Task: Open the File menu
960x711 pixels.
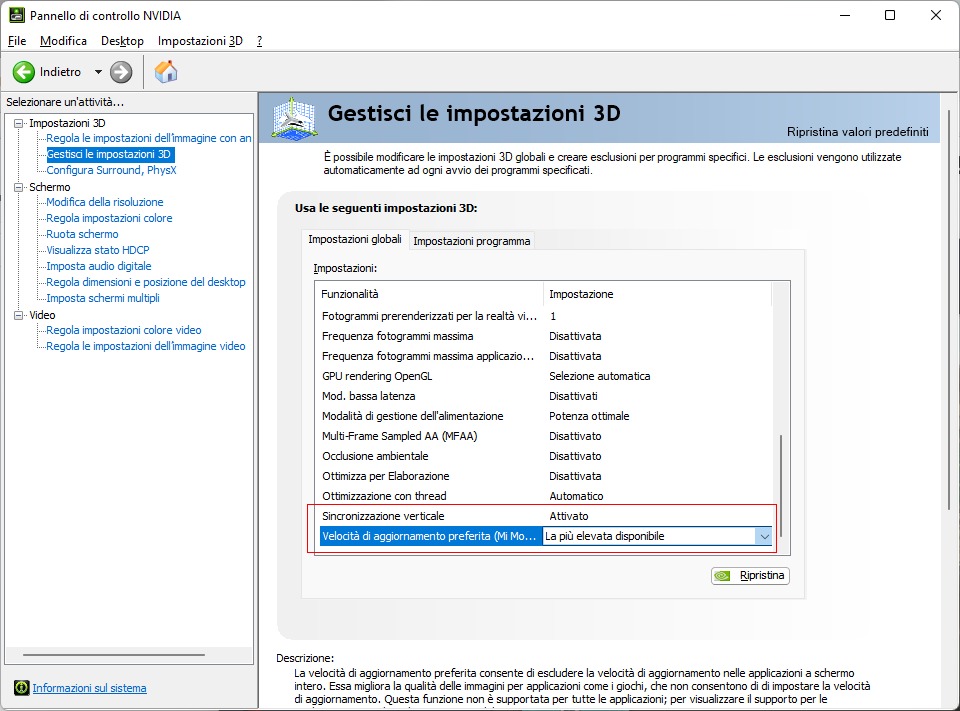Action: click(17, 41)
